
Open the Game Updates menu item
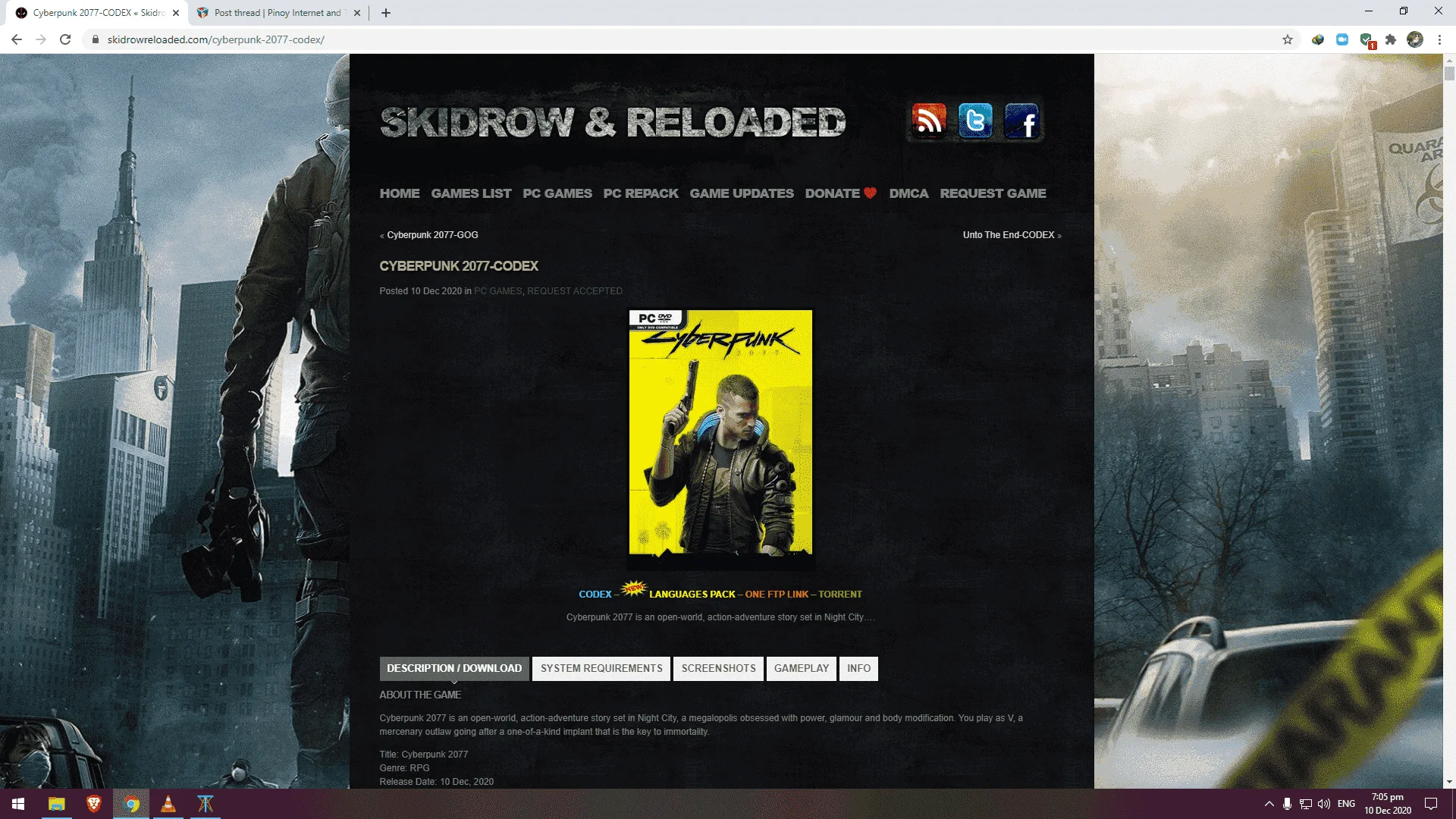[742, 193]
